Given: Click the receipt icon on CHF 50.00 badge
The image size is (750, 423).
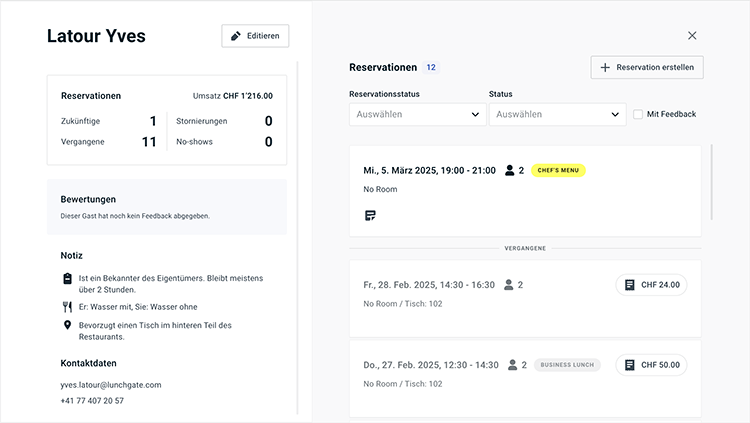Looking at the screenshot, I should (629, 365).
